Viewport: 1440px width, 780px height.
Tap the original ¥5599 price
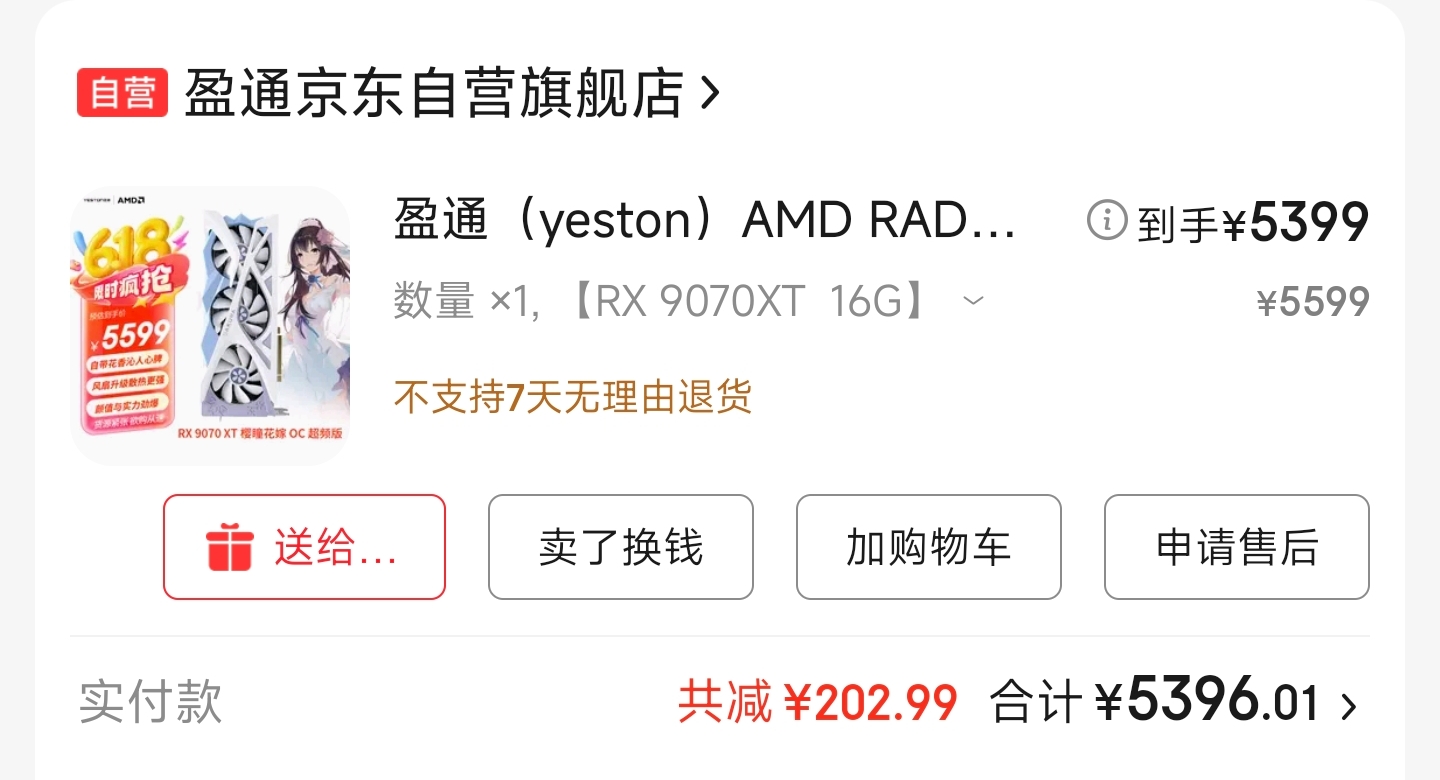(x=1313, y=302)
